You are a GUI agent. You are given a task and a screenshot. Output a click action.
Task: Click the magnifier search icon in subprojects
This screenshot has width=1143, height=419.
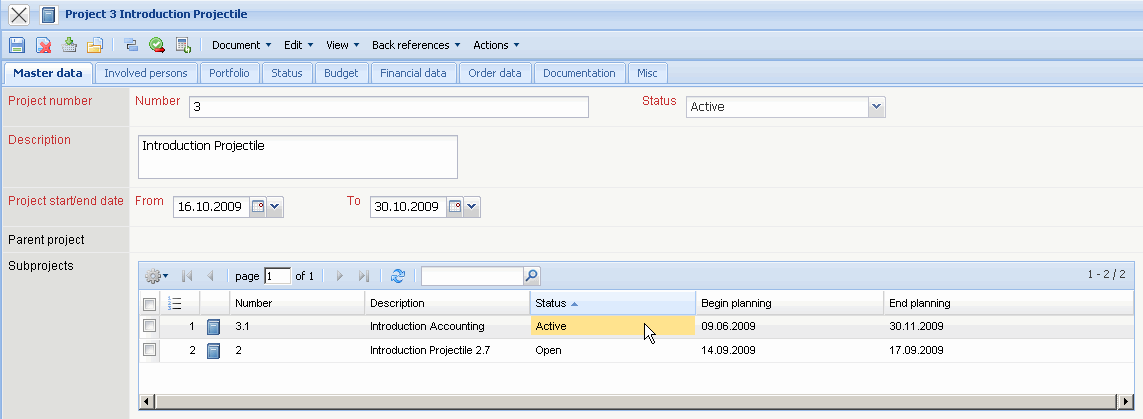(532, 276)
